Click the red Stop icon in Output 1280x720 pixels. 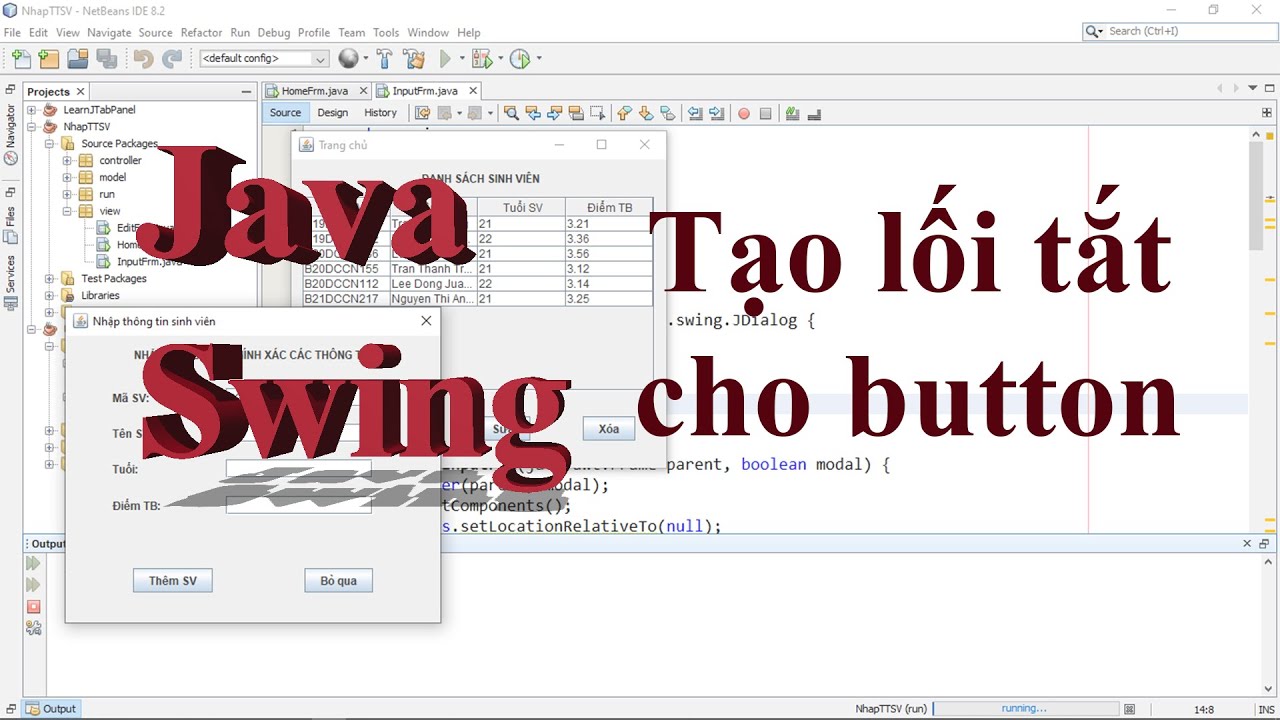tap(33, 607)
